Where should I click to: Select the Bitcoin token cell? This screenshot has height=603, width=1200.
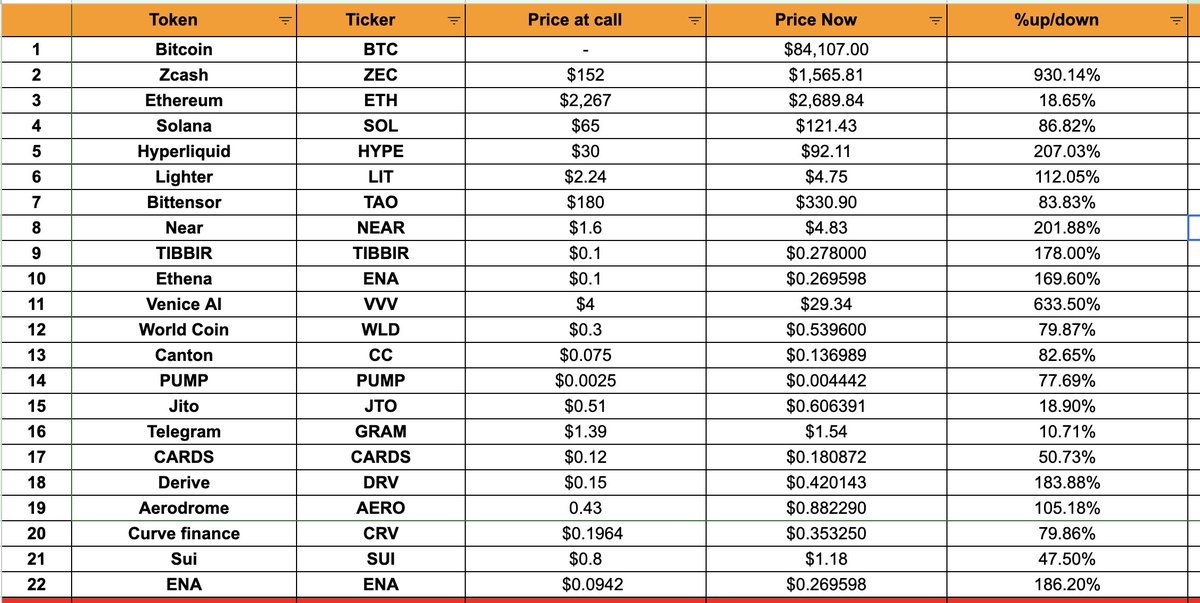(x=184, y=50)
